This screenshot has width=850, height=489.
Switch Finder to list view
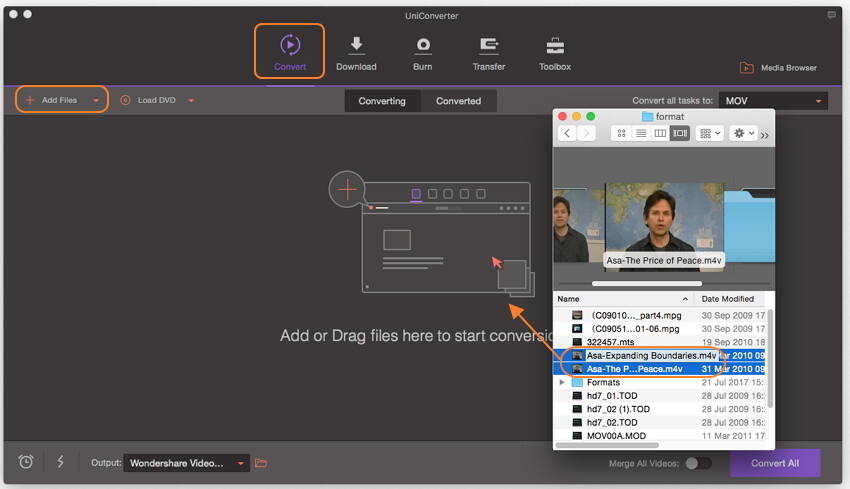point(641,133)
